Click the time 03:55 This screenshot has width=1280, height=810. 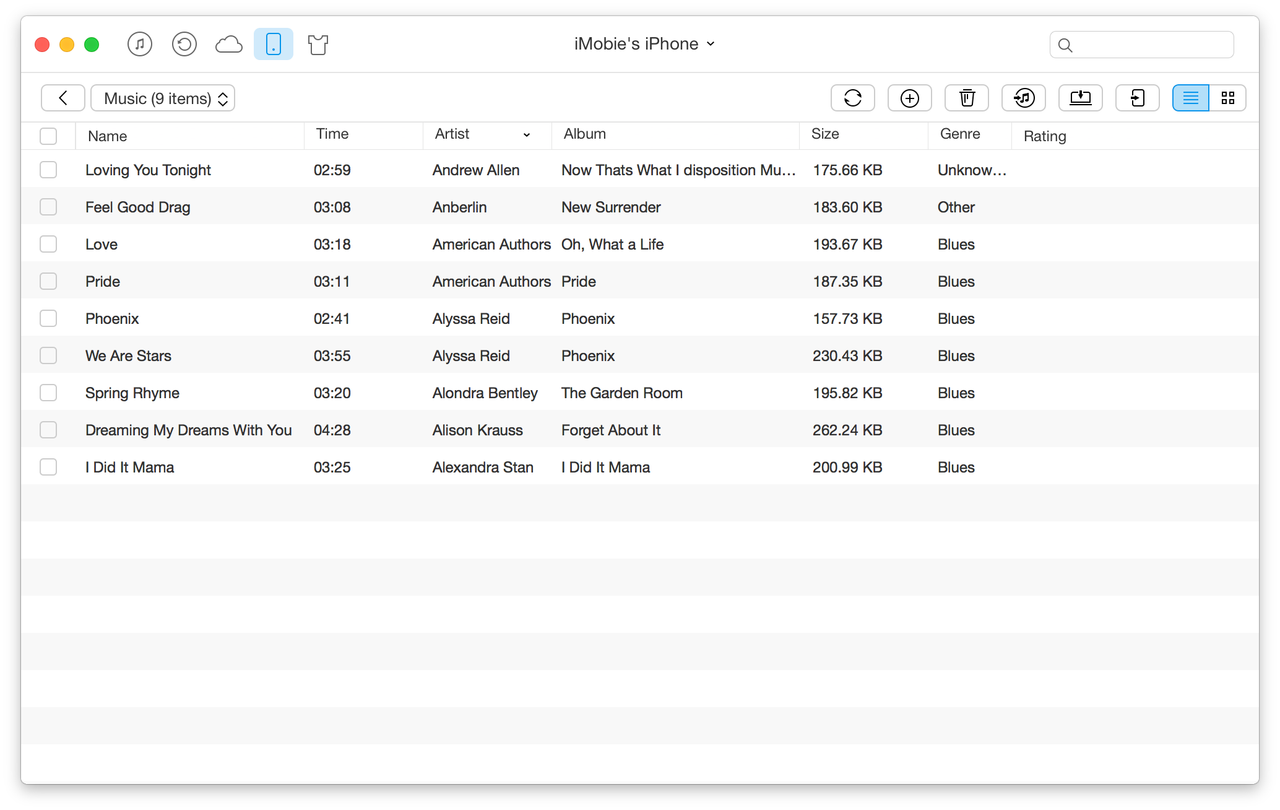(332, 355)
